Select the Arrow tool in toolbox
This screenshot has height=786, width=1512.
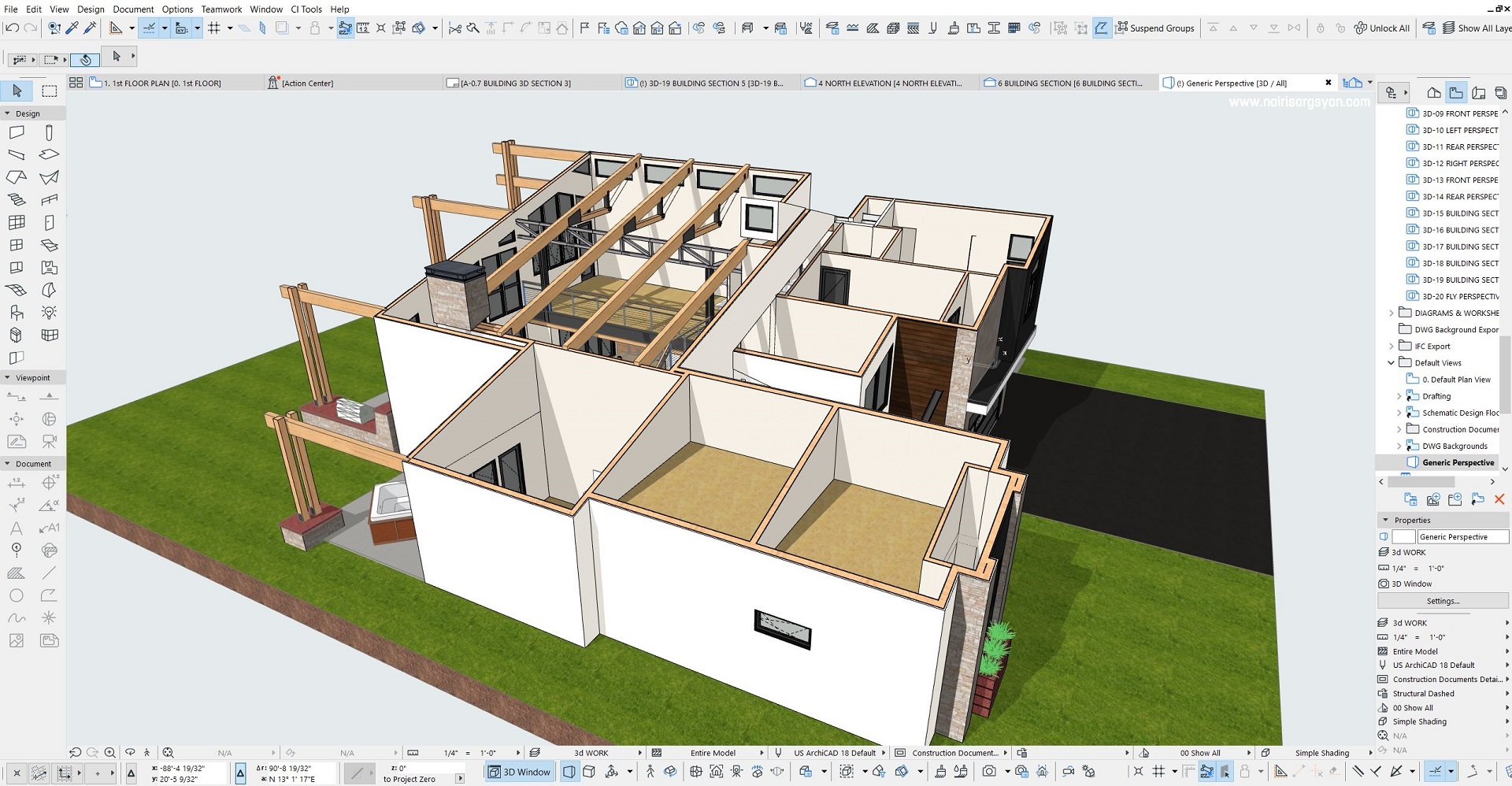(x=17, y=91)
